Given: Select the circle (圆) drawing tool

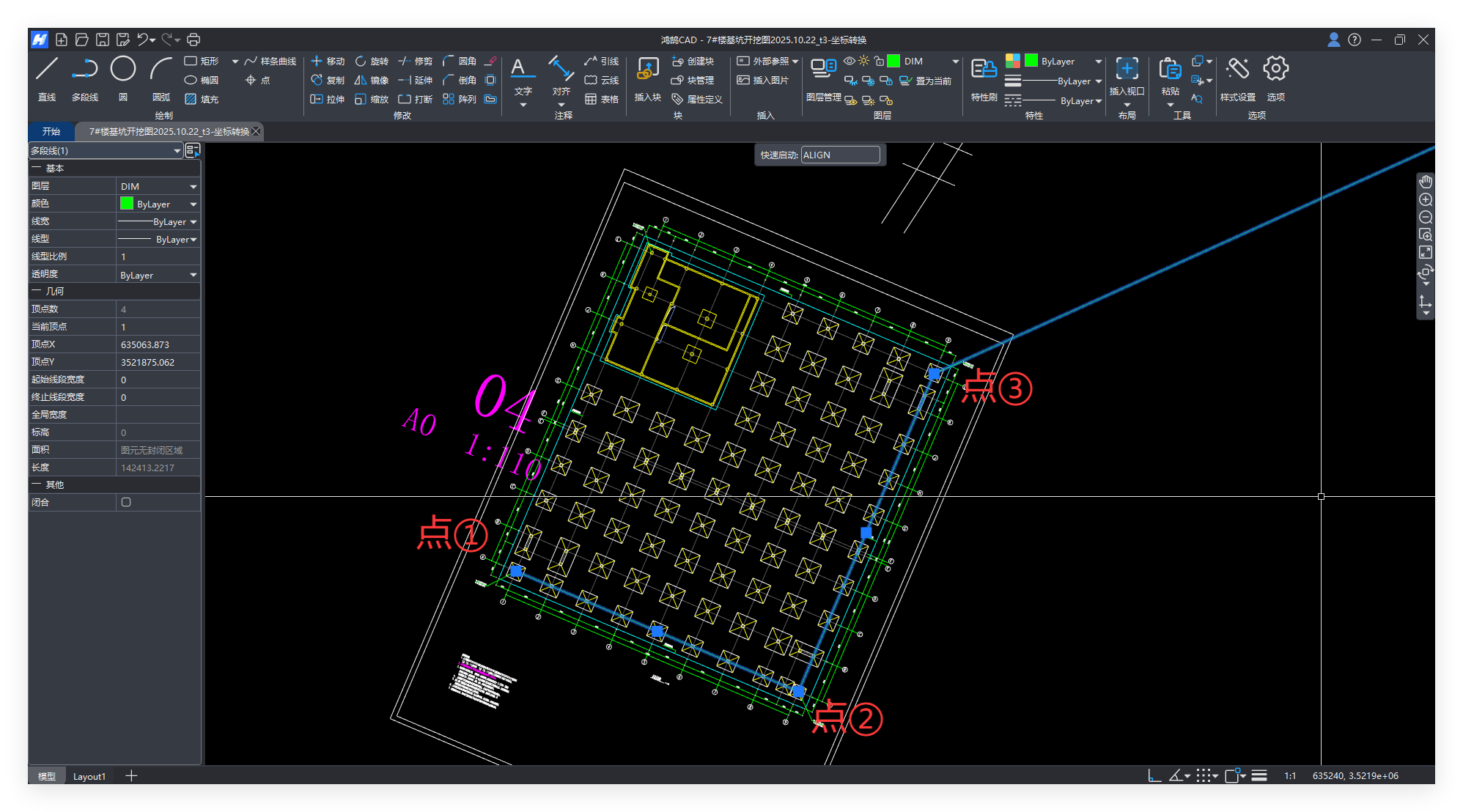Looking at the screenshot, I should click(x=123, y=70).
